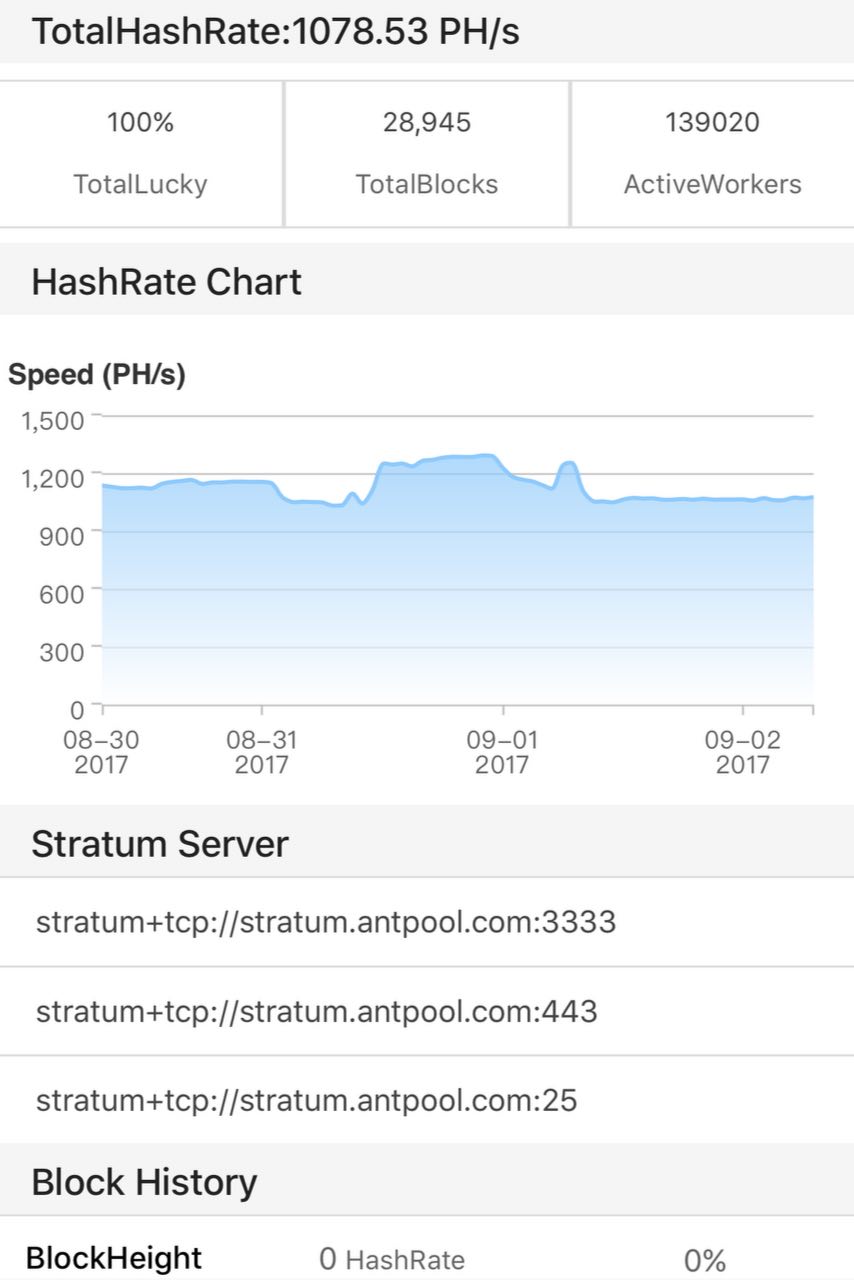This screenshot has width=854, height=1280.
Task: Pick the 09-01 2017 date on chart axis
Action: (x=502, y=752)
